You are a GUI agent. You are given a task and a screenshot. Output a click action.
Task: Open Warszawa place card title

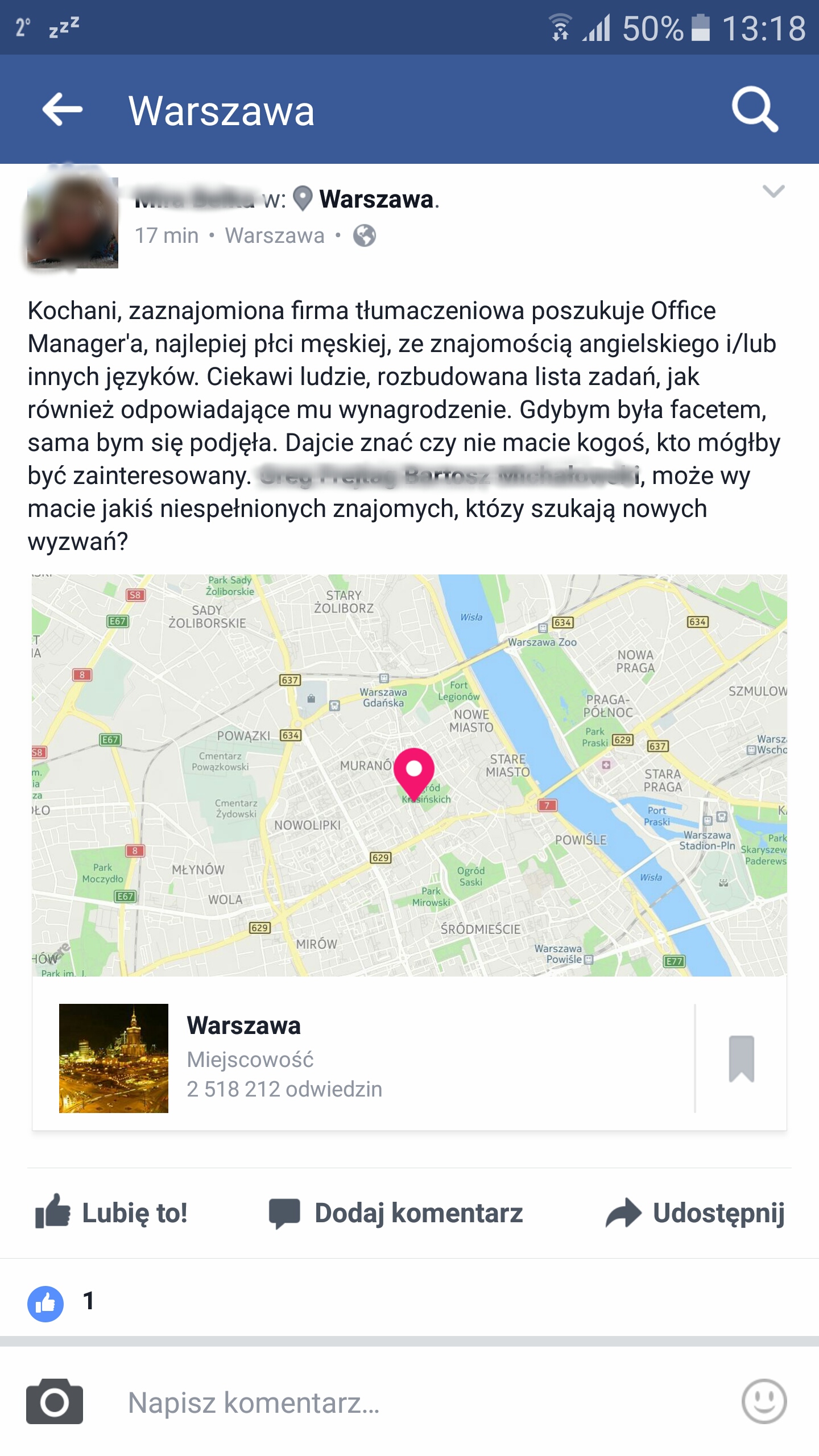(243, 1025)
